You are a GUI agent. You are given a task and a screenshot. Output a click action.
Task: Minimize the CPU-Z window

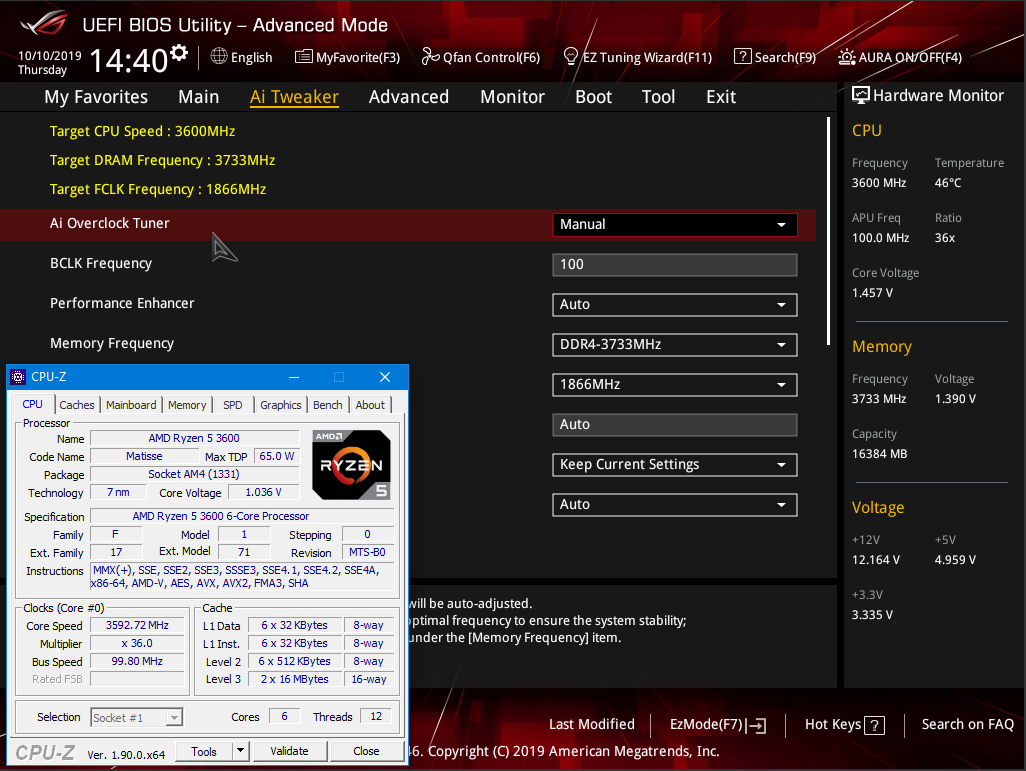[294, 377]
